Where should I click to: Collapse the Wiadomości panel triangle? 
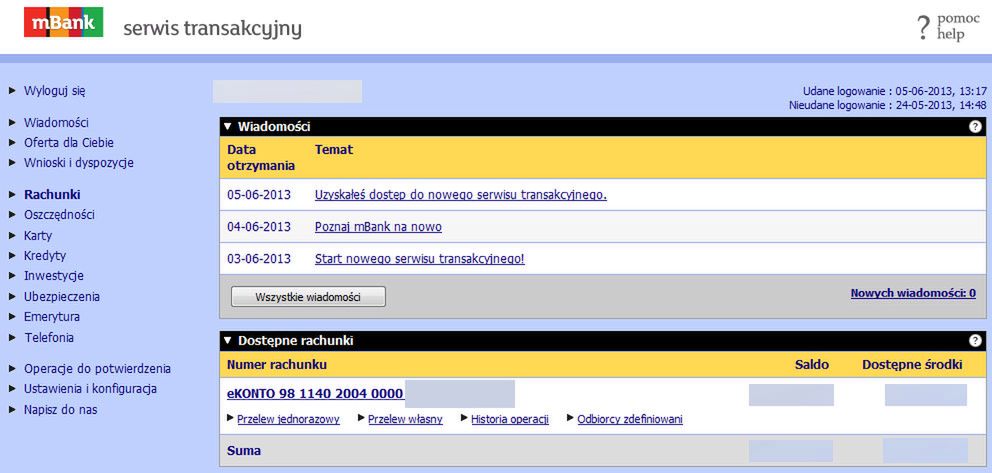pyautogui.click(x=228, y=126)
